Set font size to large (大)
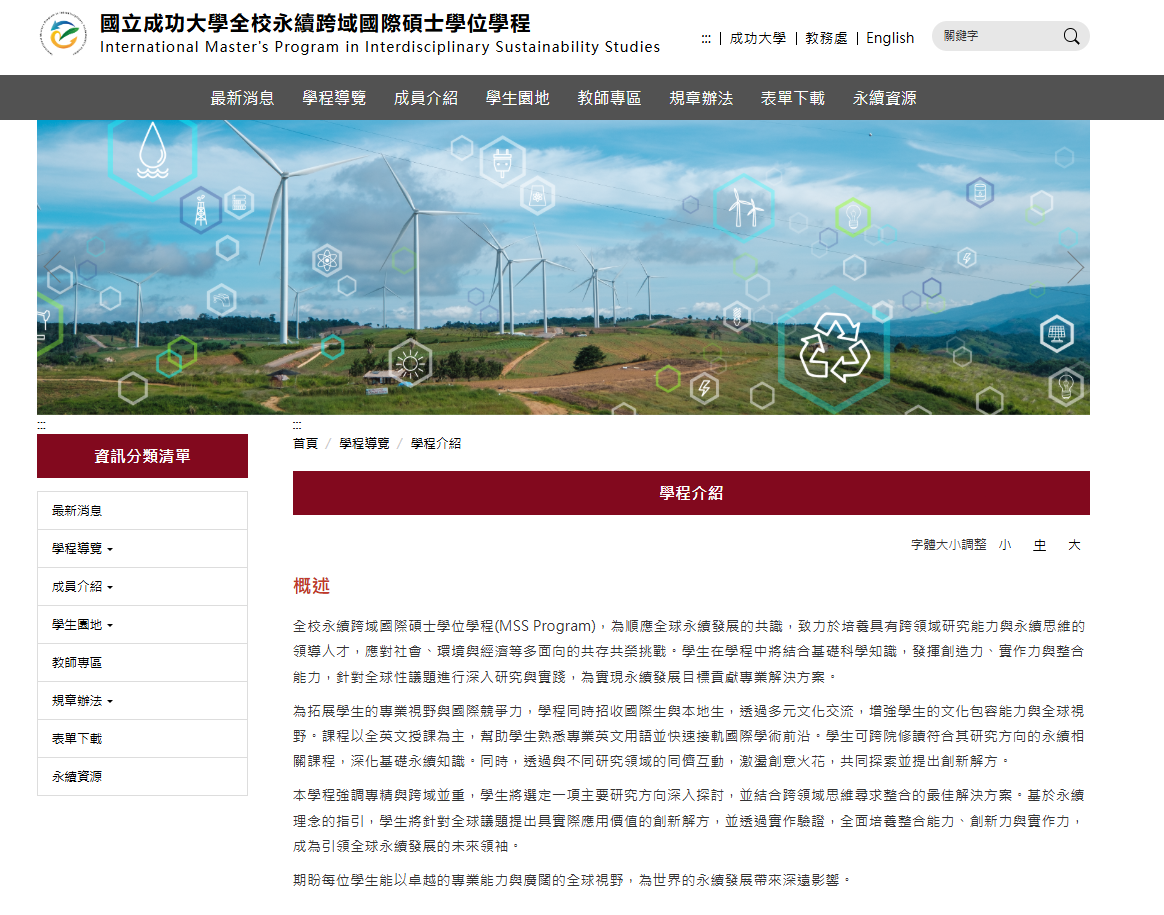The height and width of the screenshot is (915, 1164). point(1074,545)
